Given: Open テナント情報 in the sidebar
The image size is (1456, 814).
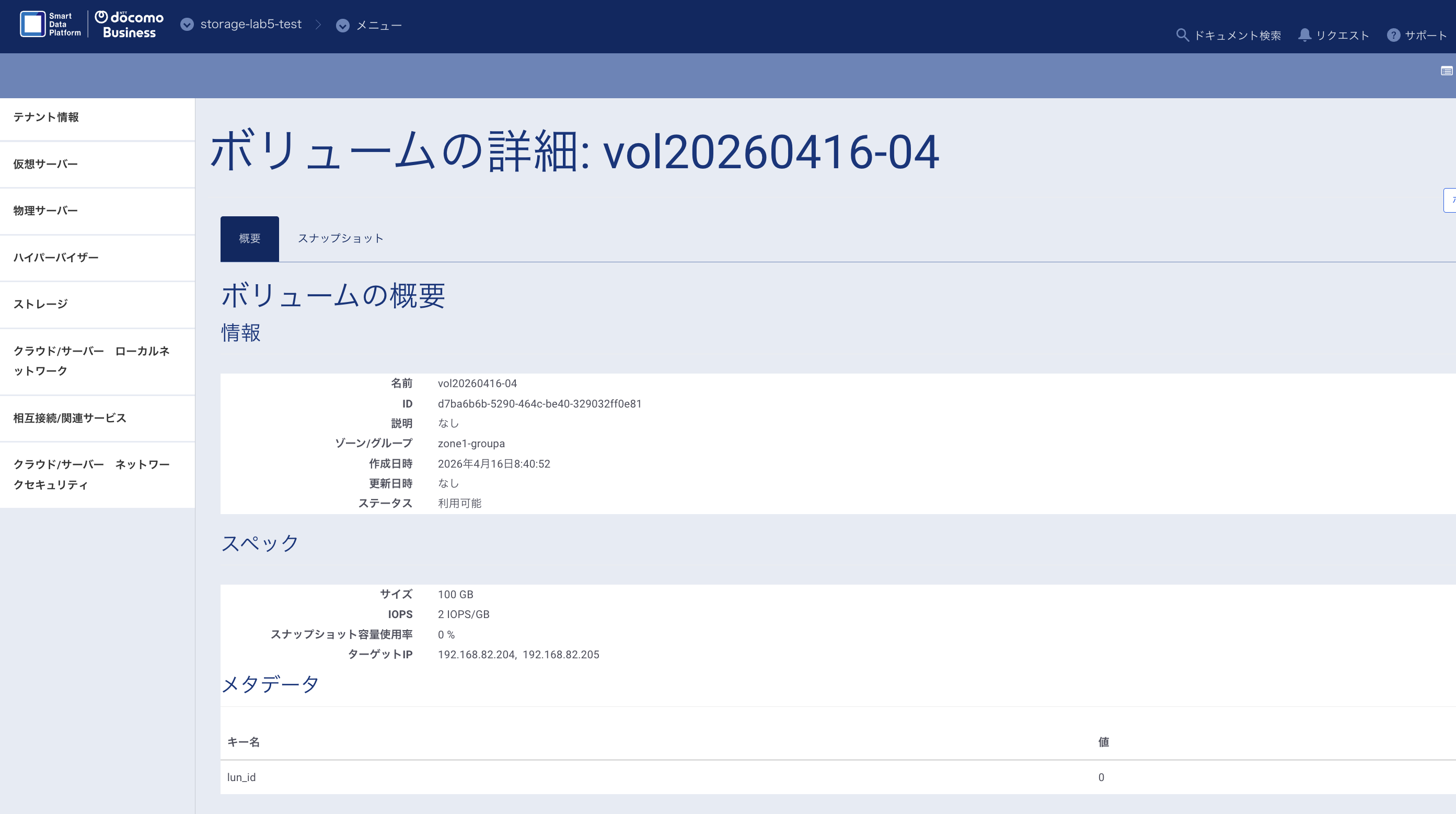Looking at the screenshot, I should pos(97,118).
